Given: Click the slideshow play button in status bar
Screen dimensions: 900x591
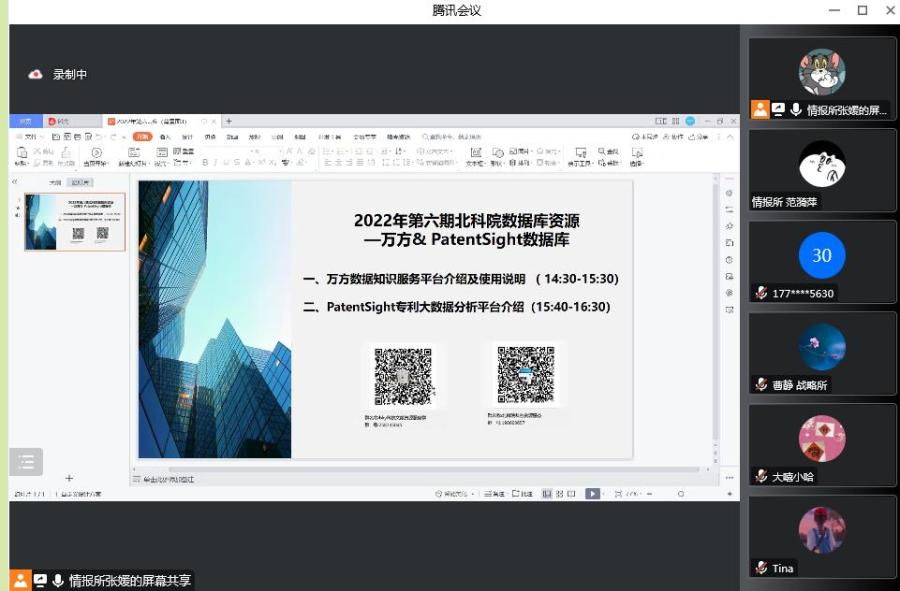Looking at the screenshot, I should pos(592,494).
